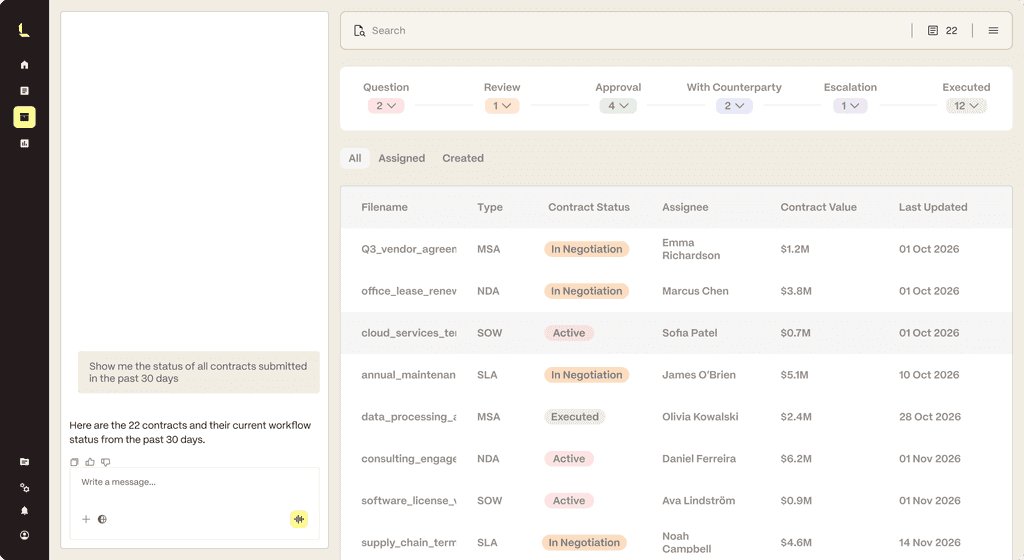Expand the With Counterparty dropdown

(x=734, y=106)
